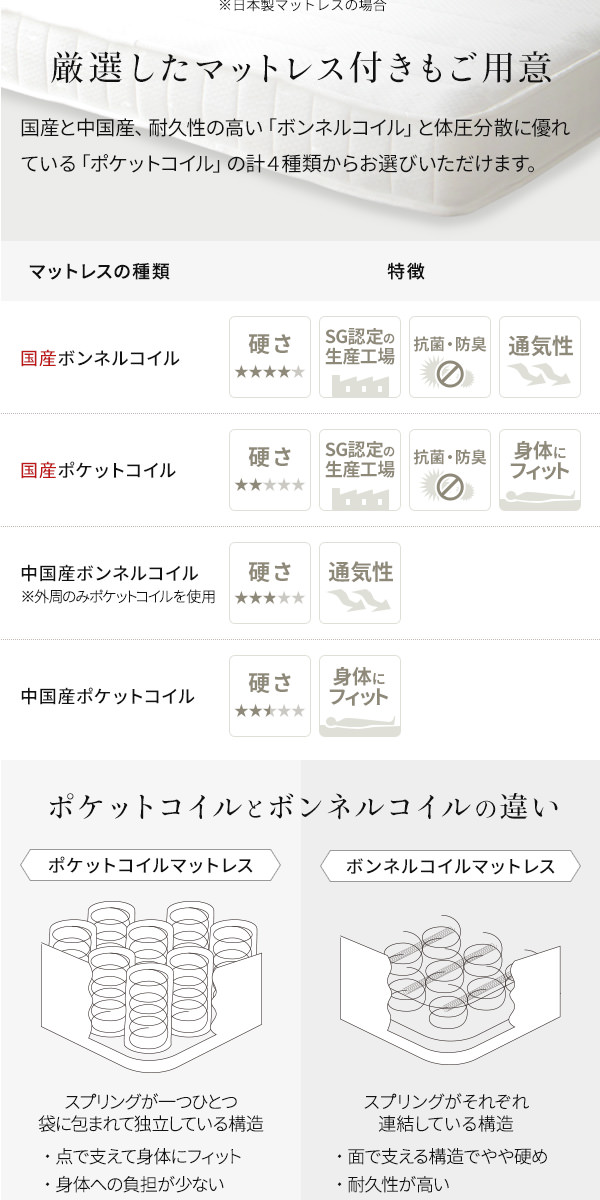
Task: Click the 硬さ badge for 国産ポケットコイル
Action: pyautogui.click(x=270, y=470)
